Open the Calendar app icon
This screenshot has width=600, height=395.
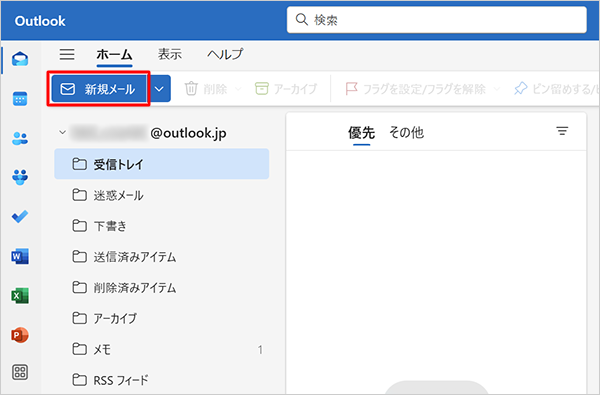(x=20, y=99)
